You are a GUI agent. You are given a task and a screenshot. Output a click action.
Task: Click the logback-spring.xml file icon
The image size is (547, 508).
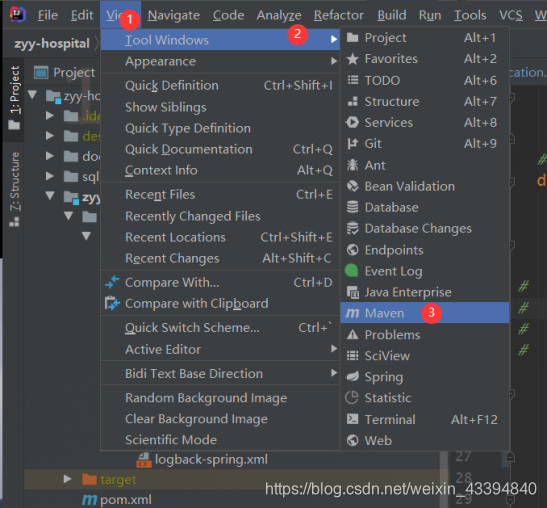click(144, 460)
